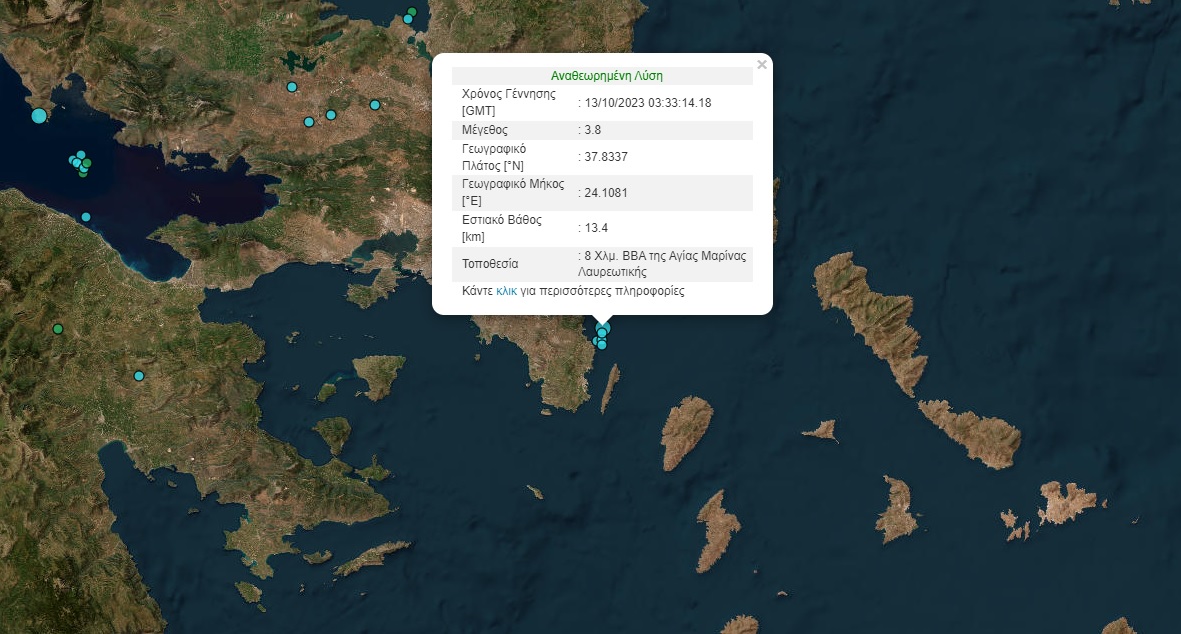Select the cyan marker just below the small dark lake
Viewport: 1181px width, 634px height.
tap(292, 87)
